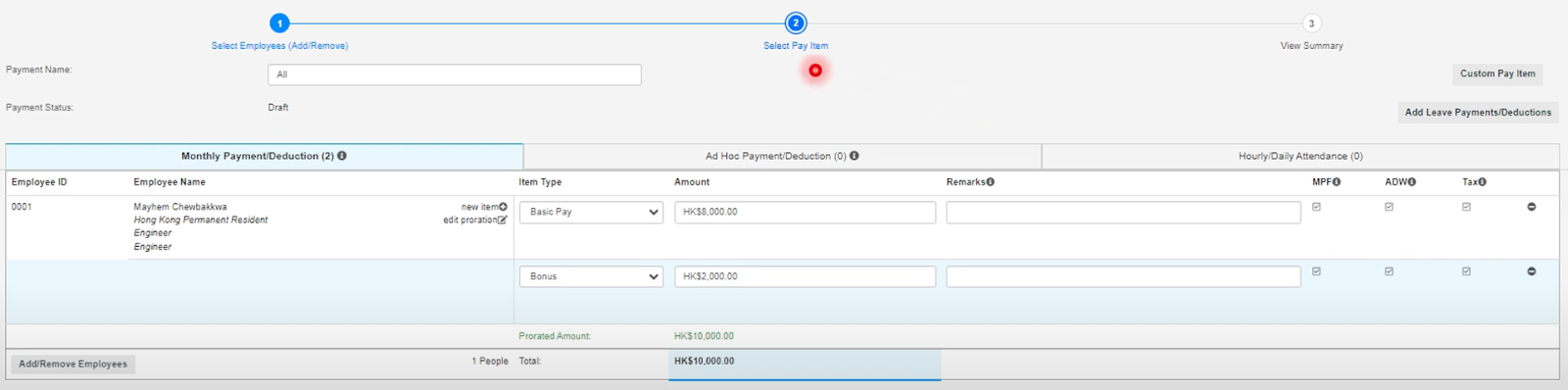Click info icon on Ad Hoc Payment/Deduction tab
This screenshot has height=390, width=1568.
(x=855, y=156)
